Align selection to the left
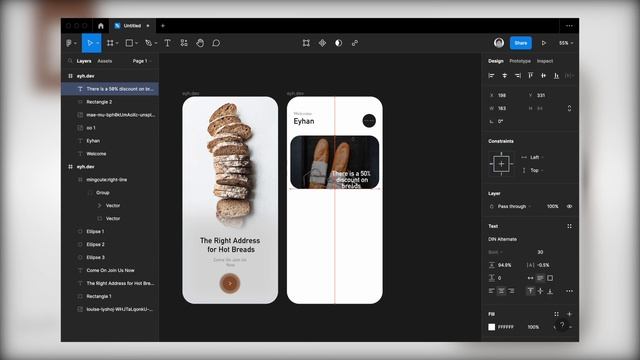This screenshot has width=640, height=360. pyautogui.click(x=491, y=76)
